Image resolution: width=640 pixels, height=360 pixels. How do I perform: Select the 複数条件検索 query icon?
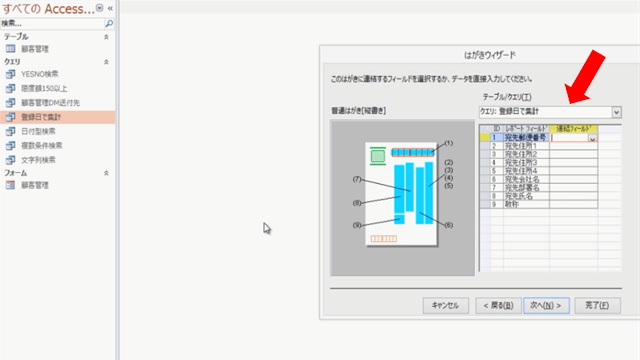[x=10, y=146]
